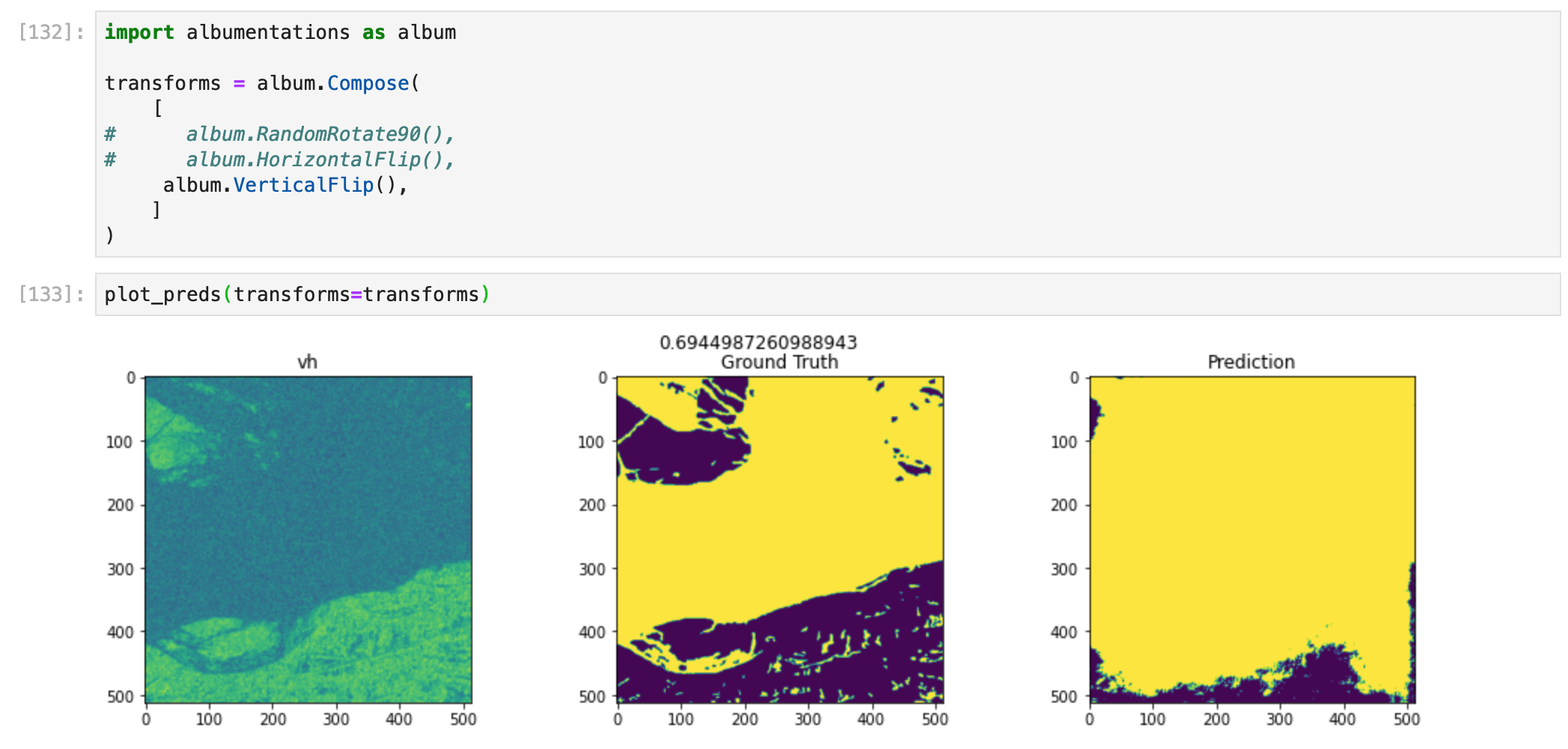Click the 'import albumentations as album' line
The image size is (1568, 749).
280,32
